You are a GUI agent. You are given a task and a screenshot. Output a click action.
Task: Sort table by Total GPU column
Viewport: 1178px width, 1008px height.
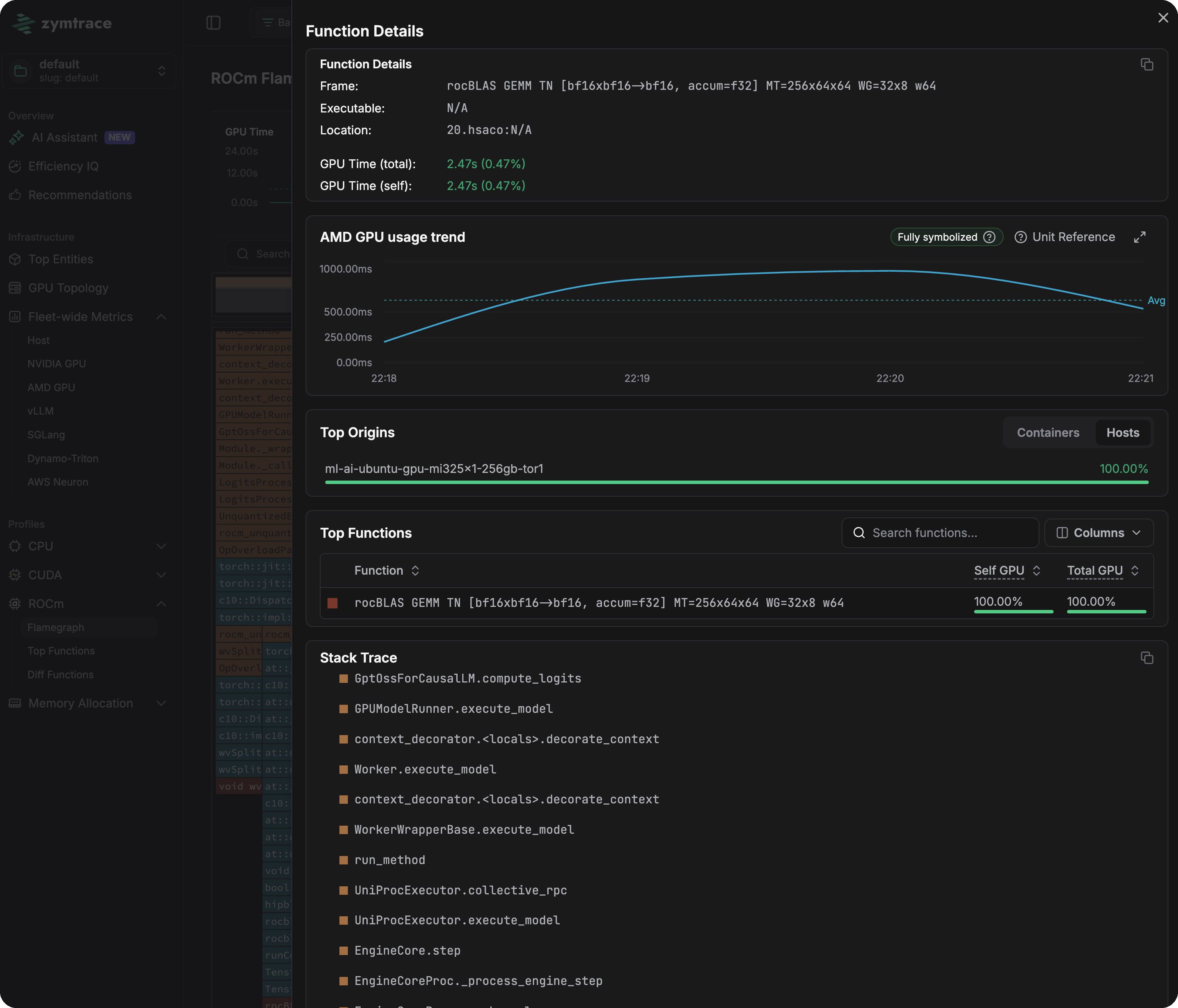(1103, 570)
